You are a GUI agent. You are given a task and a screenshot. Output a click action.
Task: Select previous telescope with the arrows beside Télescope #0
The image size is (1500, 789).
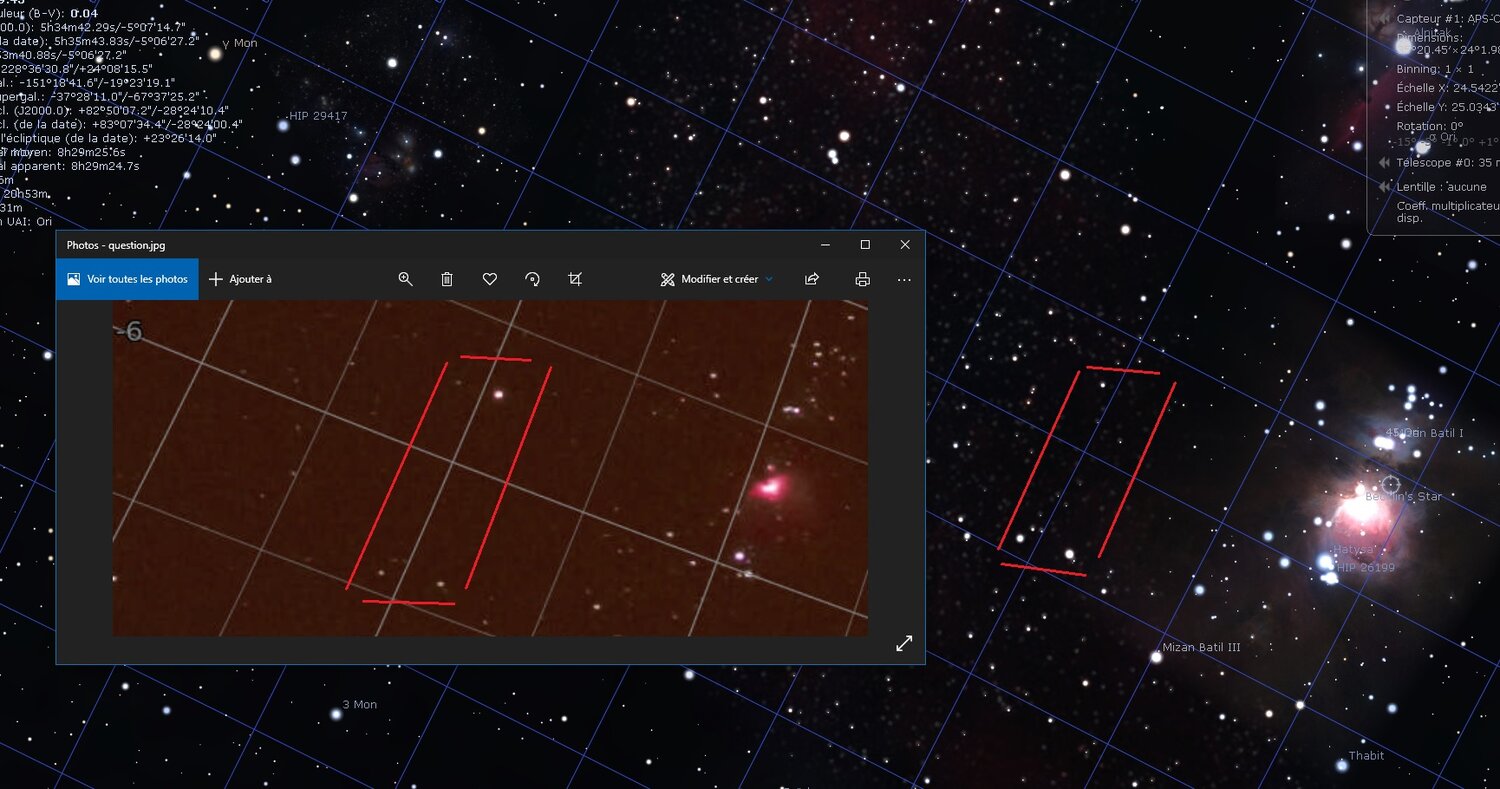(x=1382, y=162)
